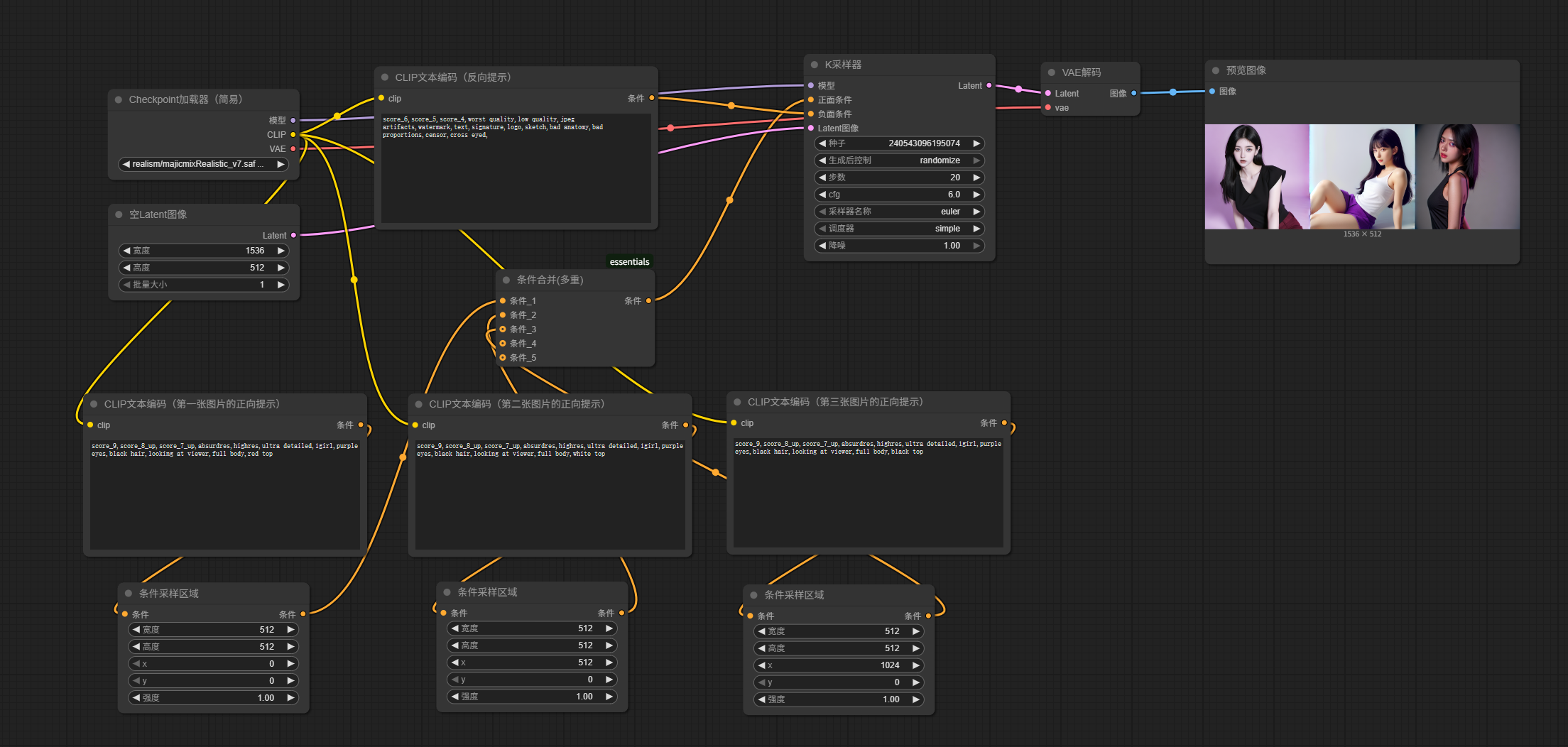Decrease cfg 6.0 using left arrow
Image resolution: width=1568 pixels, height=747 pixels.
[822, 195]
